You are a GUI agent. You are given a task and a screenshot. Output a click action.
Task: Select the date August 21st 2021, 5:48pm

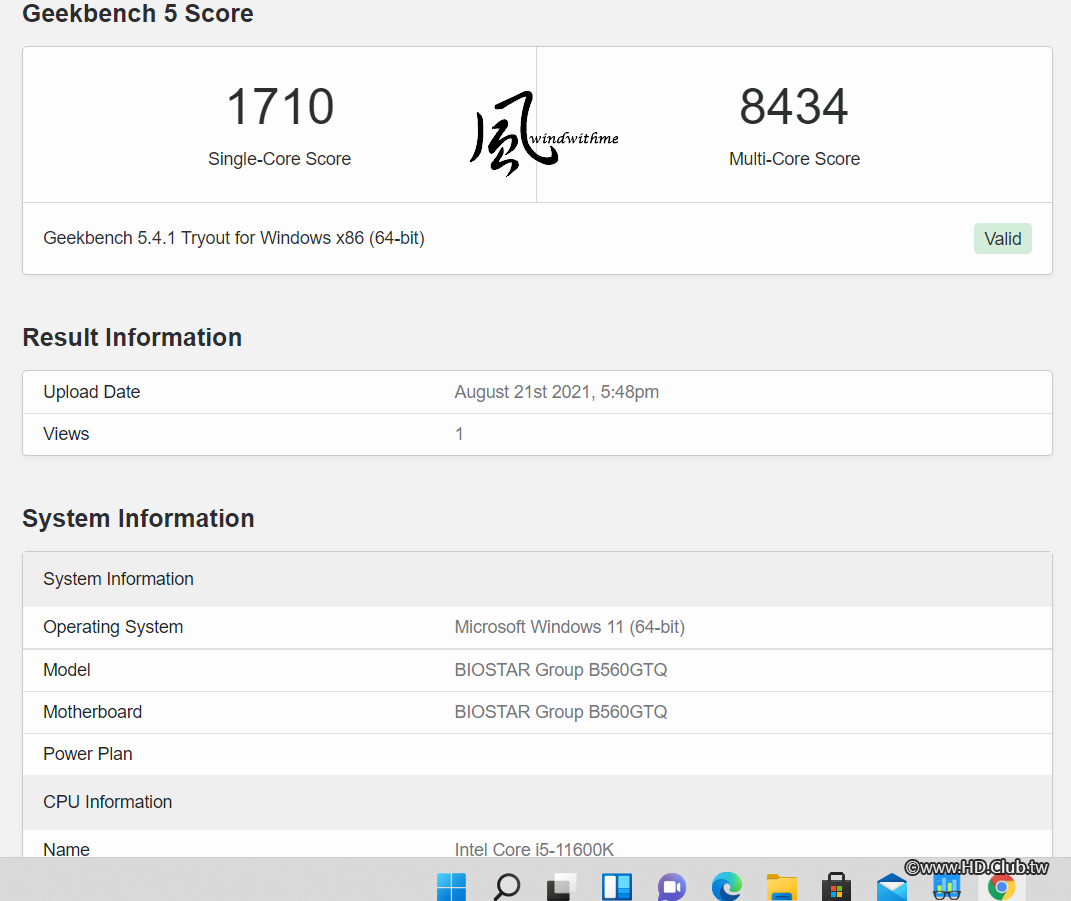(557, 392)
